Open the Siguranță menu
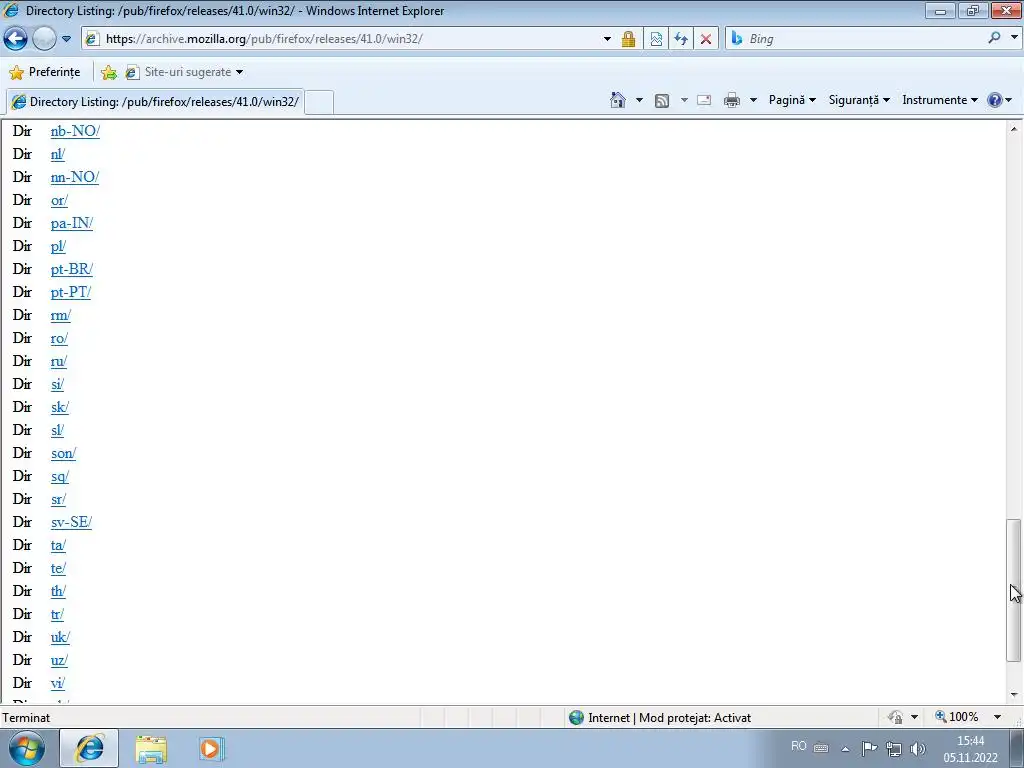 pyautogui.click(x=859, y=100)
